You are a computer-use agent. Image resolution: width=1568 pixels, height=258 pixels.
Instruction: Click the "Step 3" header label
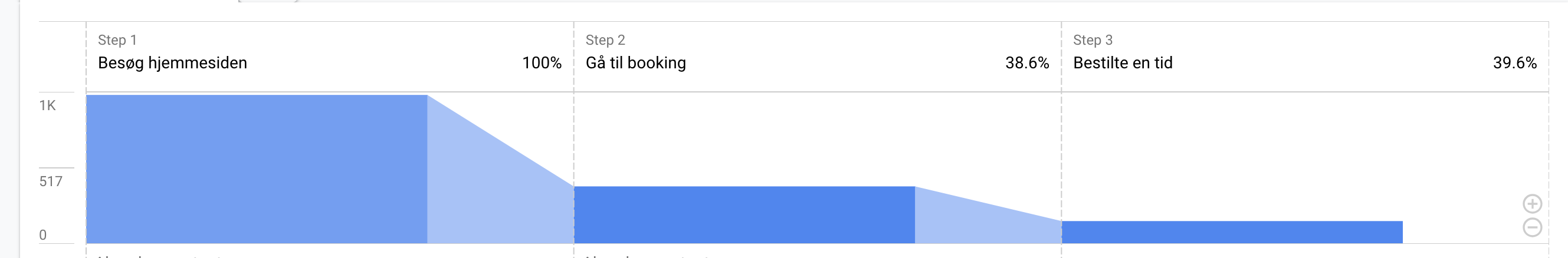tap(1093, 40)
